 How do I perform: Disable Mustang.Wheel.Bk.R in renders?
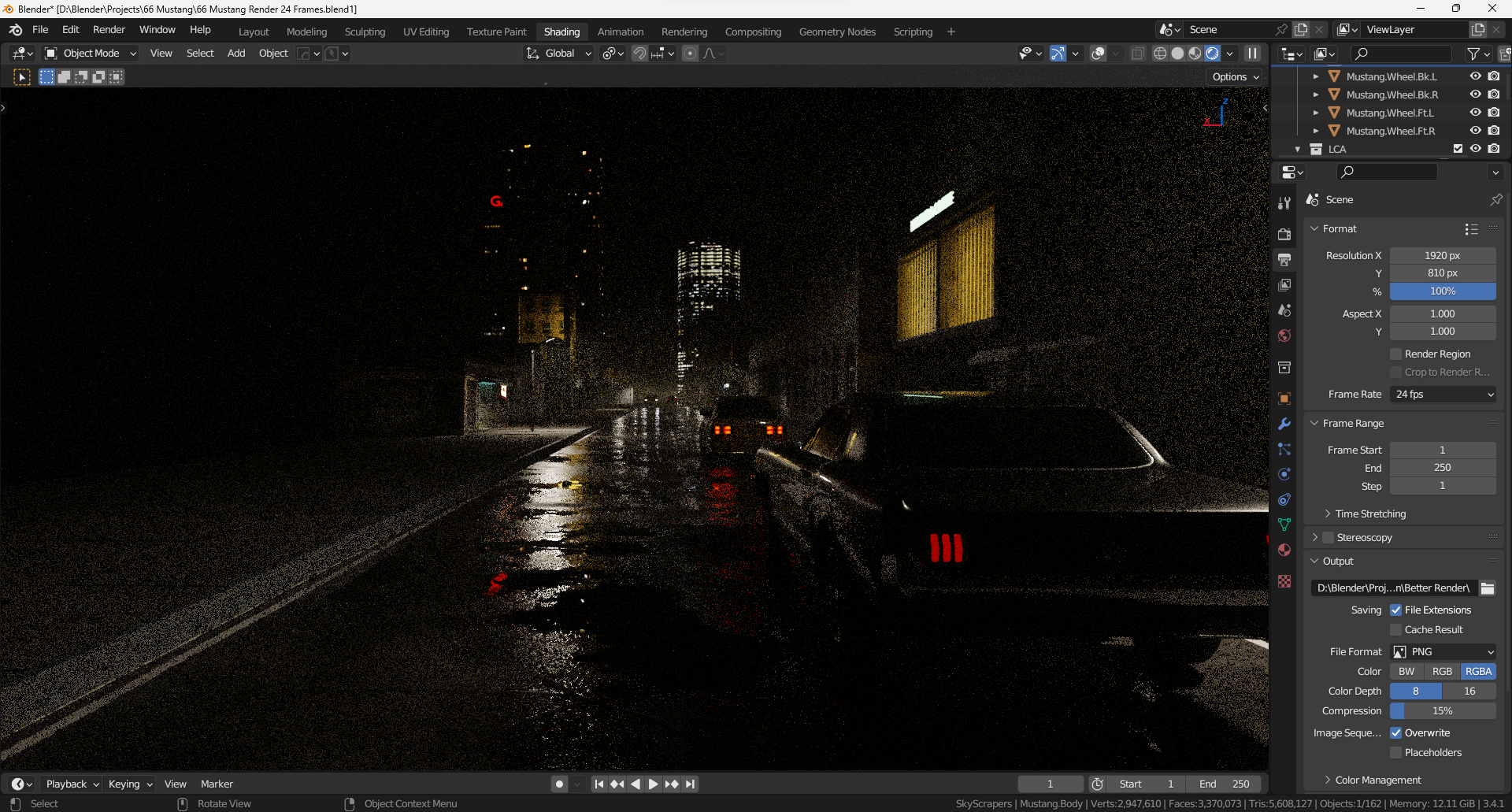point(1494,95)
